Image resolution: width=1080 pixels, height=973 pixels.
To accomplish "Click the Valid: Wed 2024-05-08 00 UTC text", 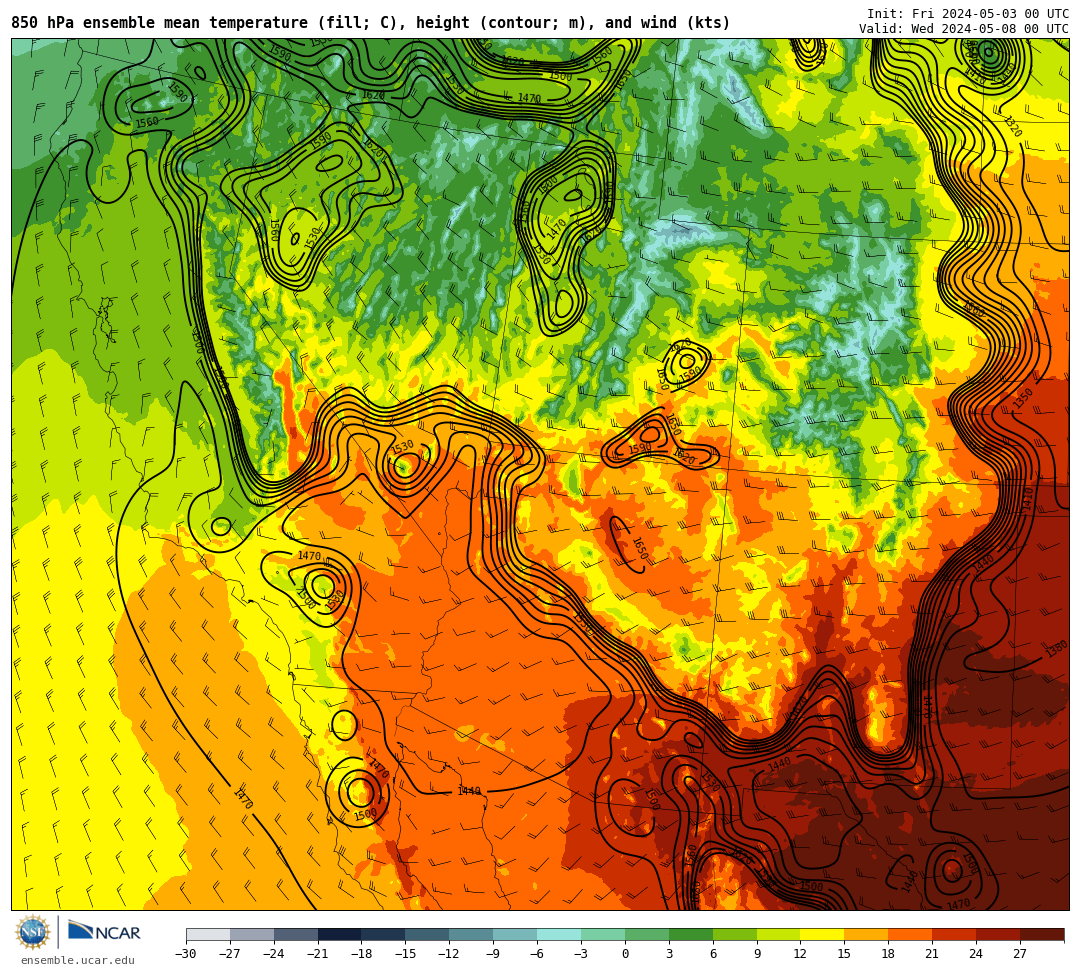I will tap(964, 29).
